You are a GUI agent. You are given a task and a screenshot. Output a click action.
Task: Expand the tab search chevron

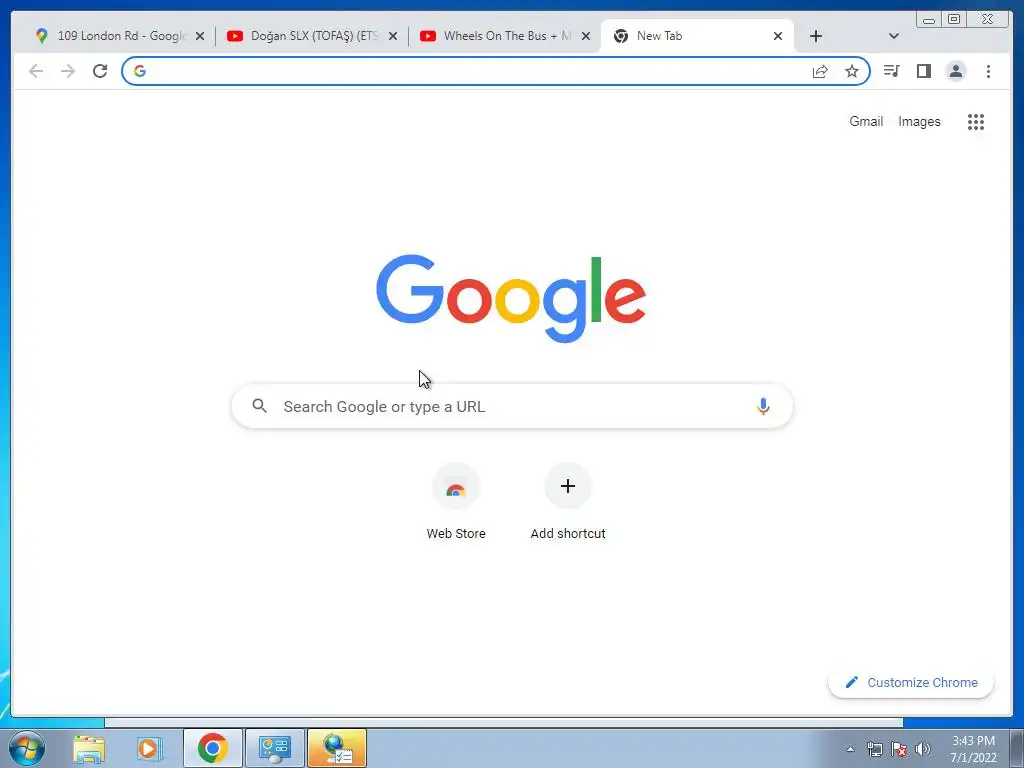point(894,36)
